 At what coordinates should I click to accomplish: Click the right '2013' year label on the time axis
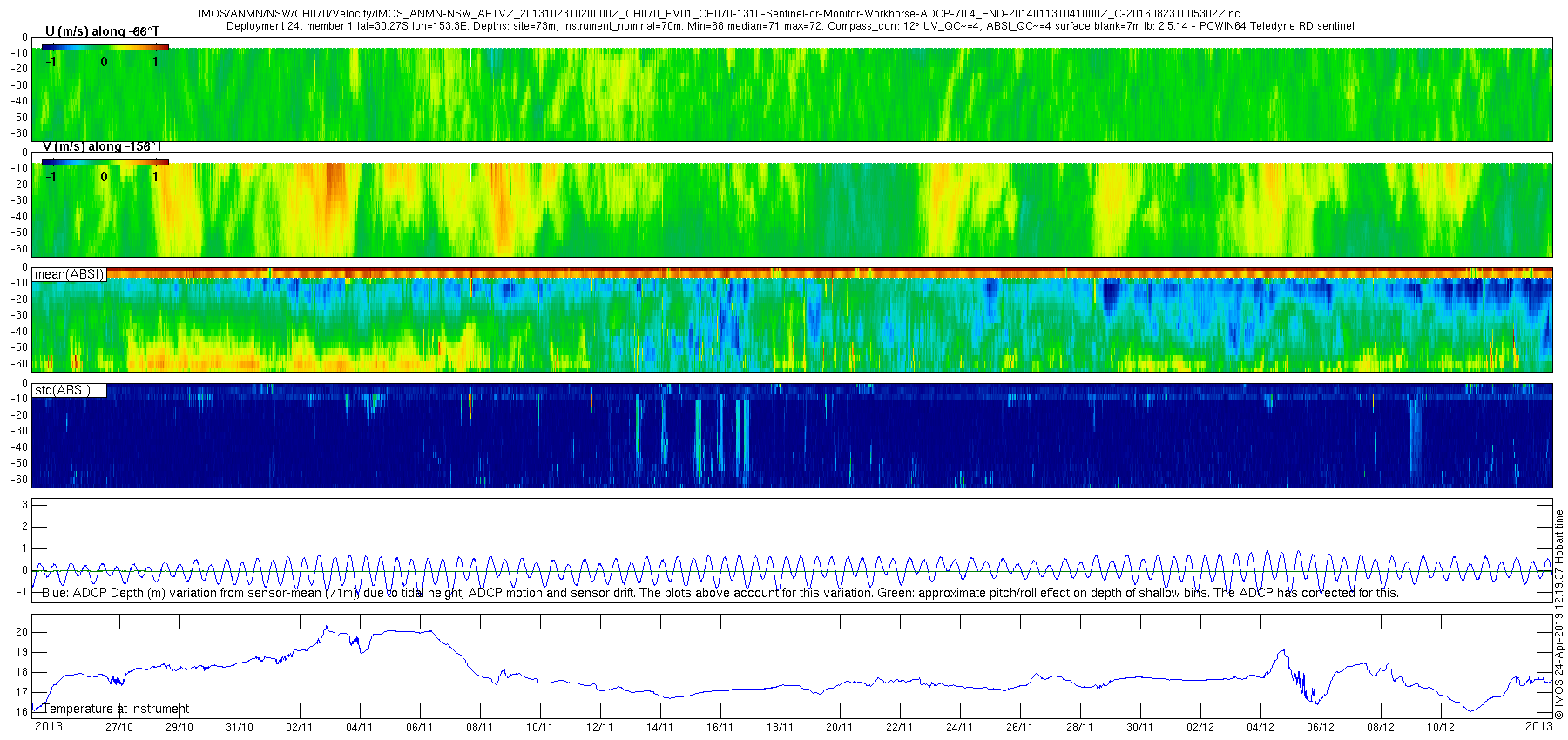pyautogui.click(x=1538, y=726)
